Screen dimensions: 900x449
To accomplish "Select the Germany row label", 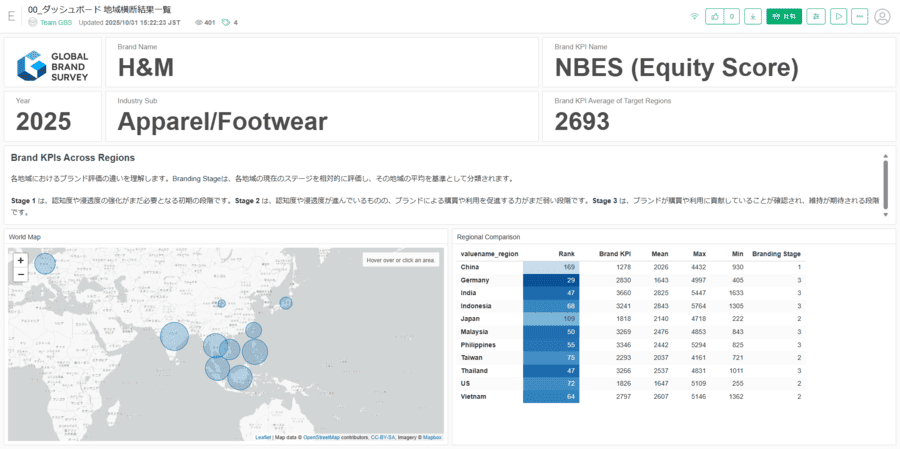I will 475,280.
